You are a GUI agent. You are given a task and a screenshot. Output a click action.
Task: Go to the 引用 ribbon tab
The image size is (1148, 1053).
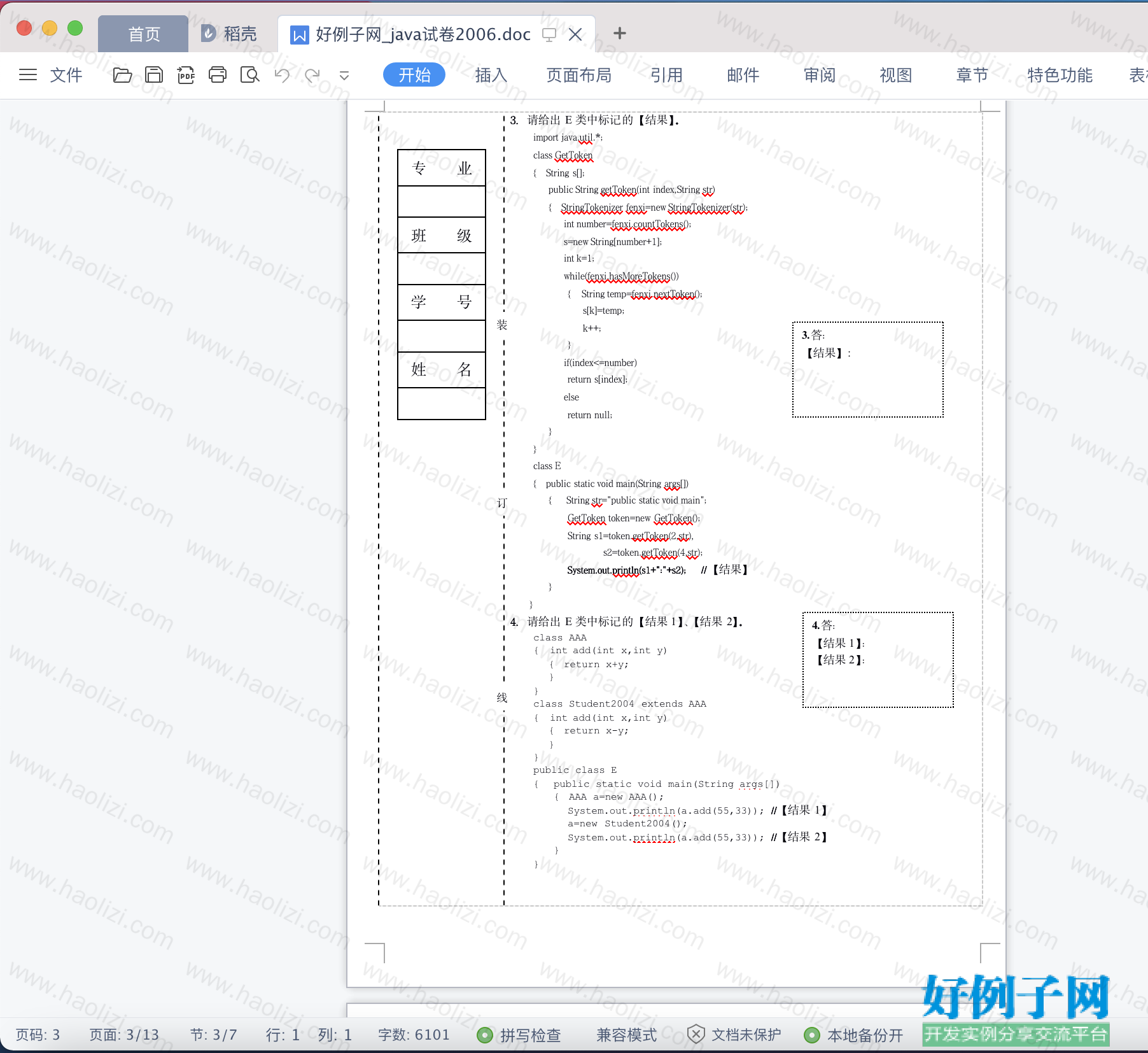[666, 75]
